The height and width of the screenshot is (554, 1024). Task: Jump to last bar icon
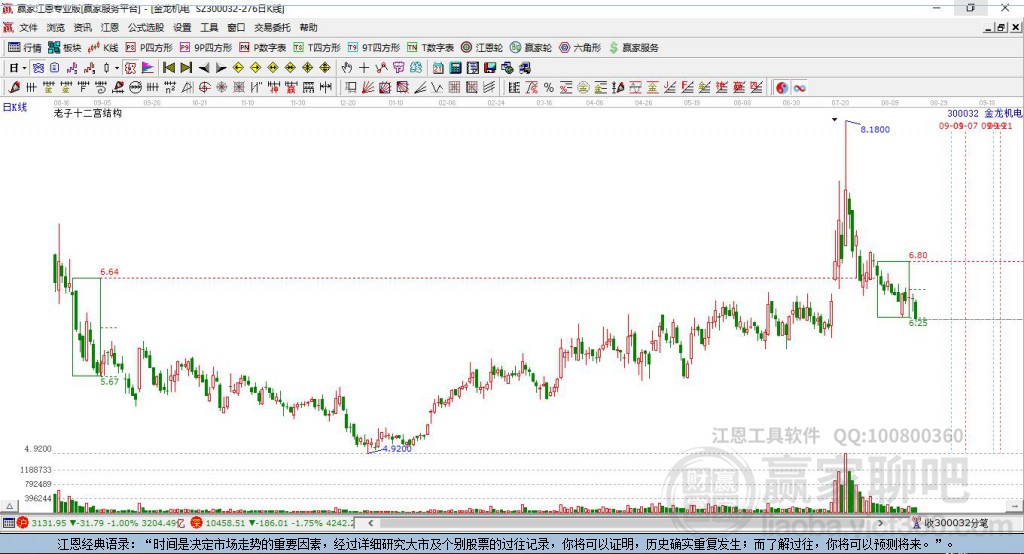click(x=186, y=68)
